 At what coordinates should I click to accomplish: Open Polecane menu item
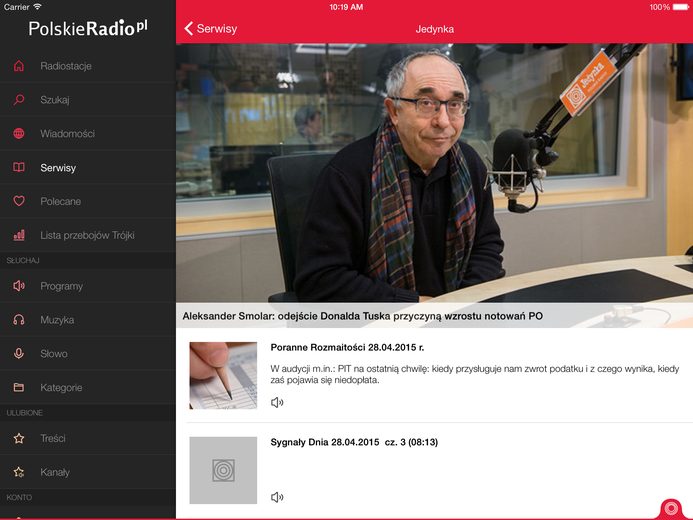pos(88,201)
